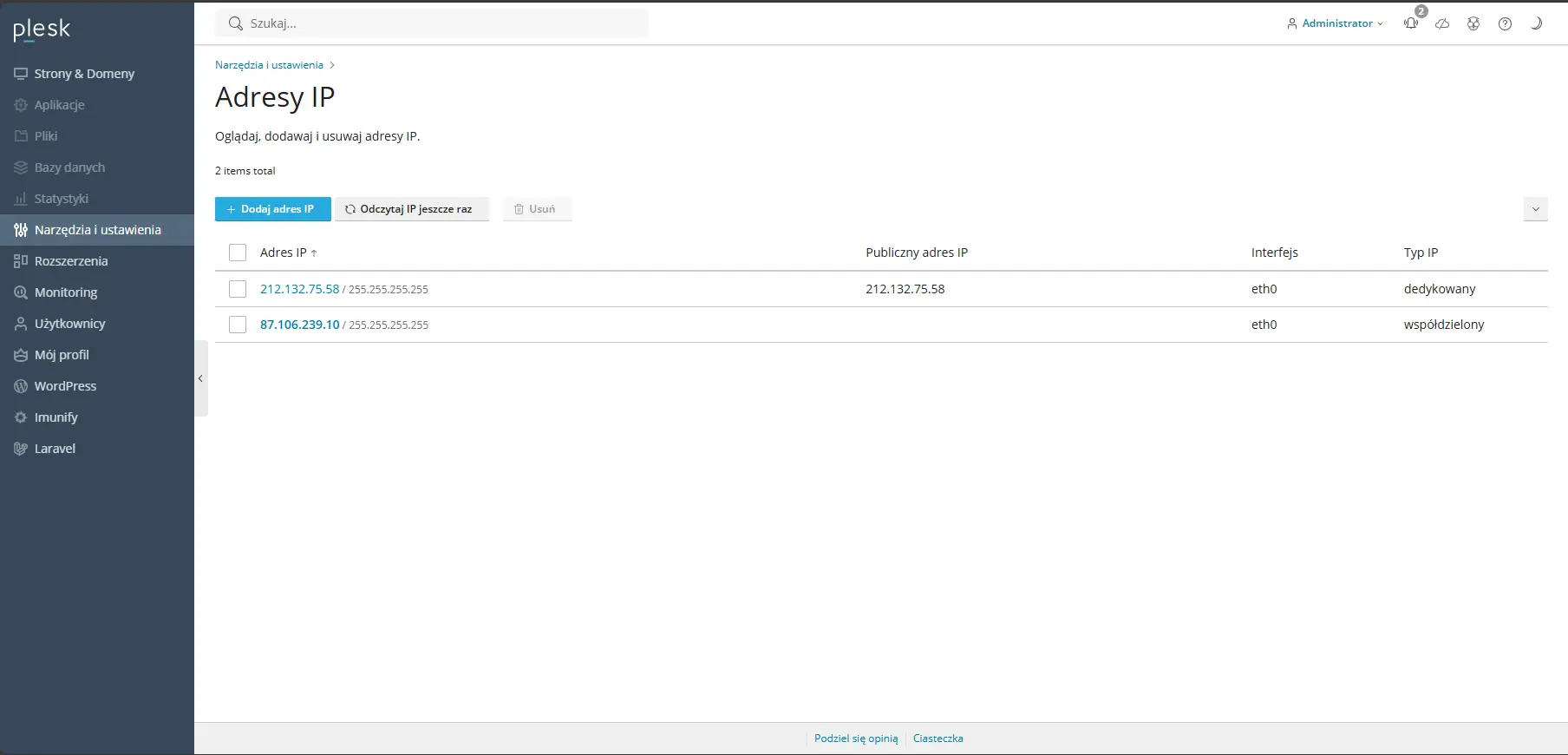This screenshot has width=1568, height=755.
Task: Select checkbox for 87.106.239.10 row
Action: (238, 325)
